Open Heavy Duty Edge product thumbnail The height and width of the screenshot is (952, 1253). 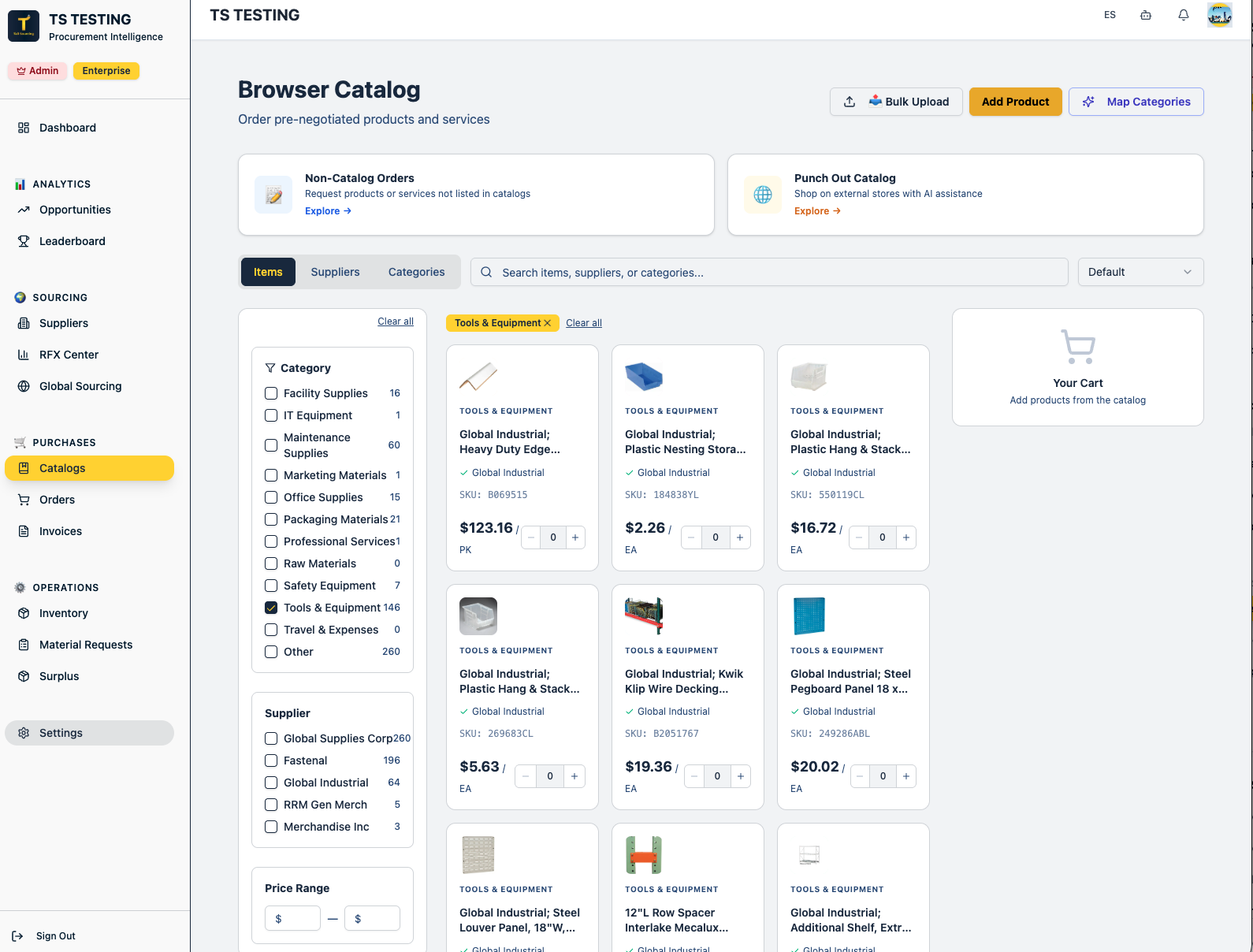coord(478,377)
